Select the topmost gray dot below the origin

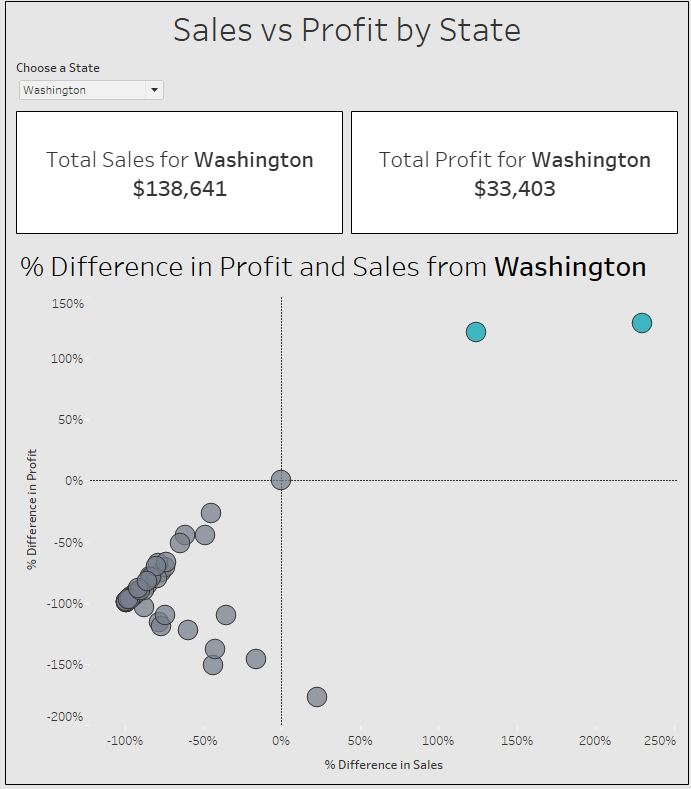(x=211, y=513)
